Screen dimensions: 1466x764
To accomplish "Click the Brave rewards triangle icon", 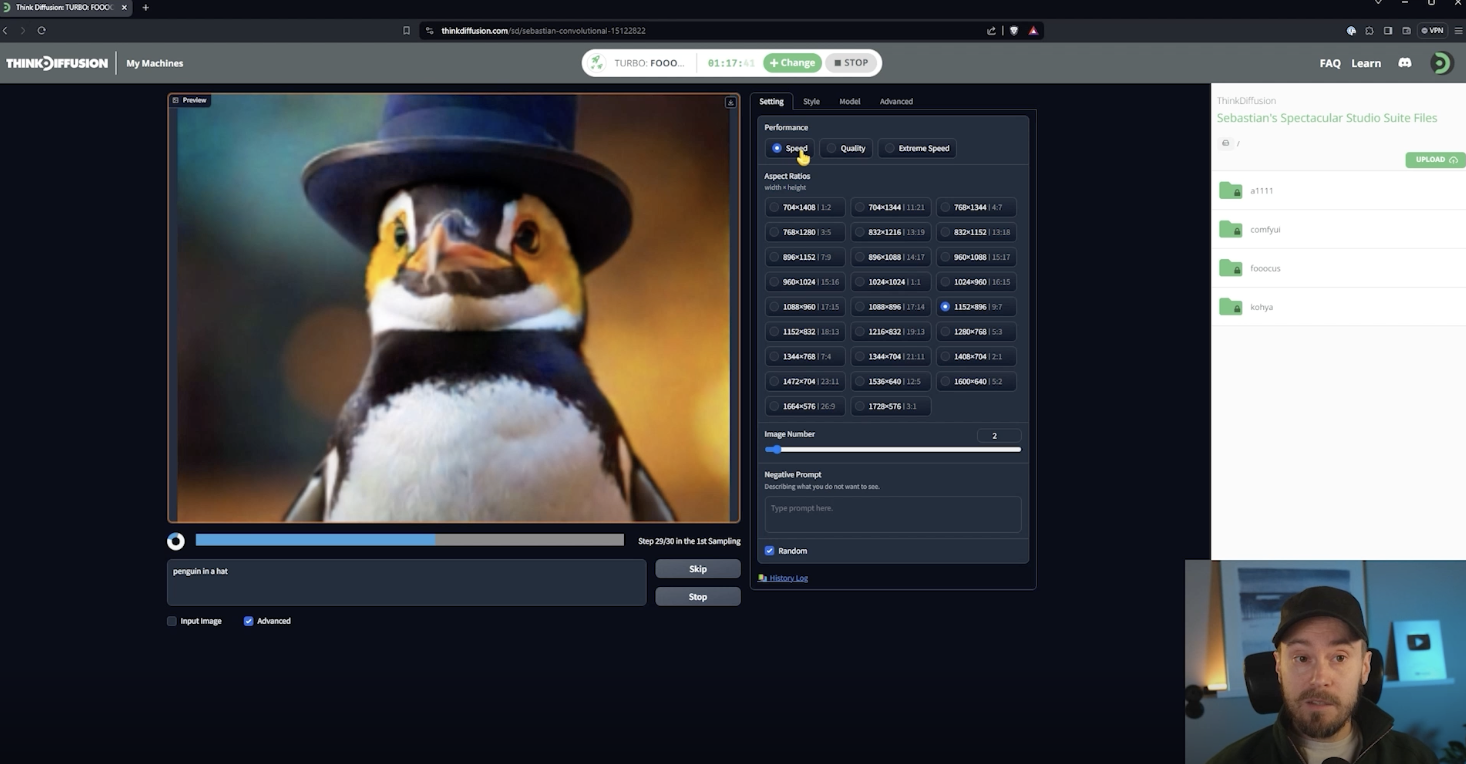I will tap(1033, 31).
